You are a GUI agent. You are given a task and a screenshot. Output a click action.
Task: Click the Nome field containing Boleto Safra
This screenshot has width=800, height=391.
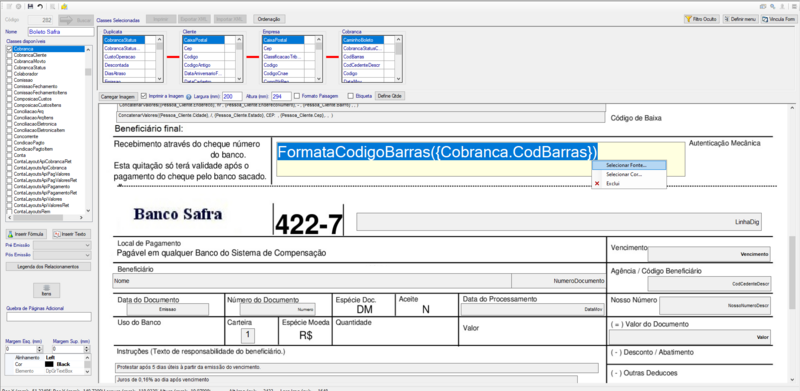(x=60, y=32)
